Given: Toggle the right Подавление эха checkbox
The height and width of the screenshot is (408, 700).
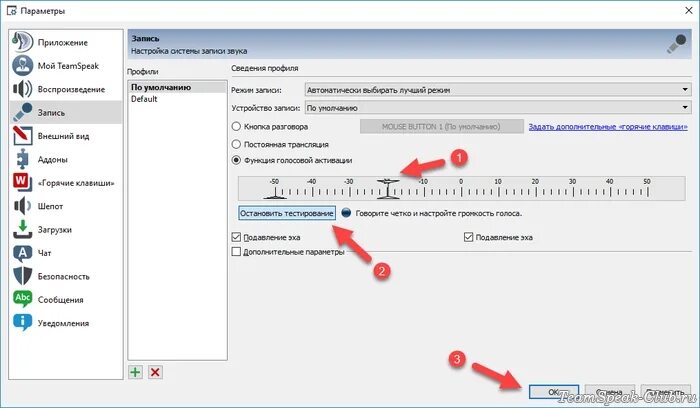Looking at the screenshot, I should coord(468,237).
